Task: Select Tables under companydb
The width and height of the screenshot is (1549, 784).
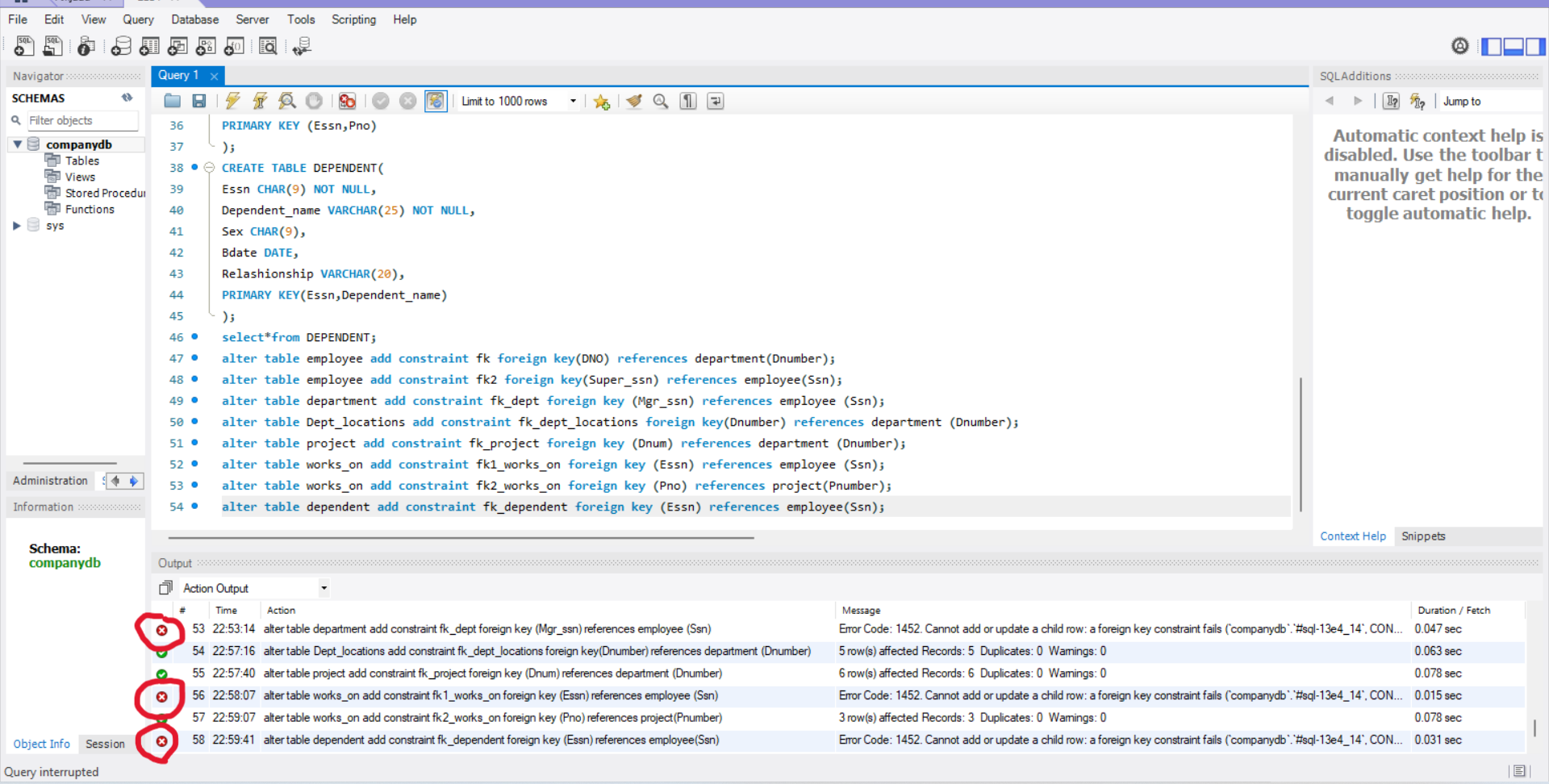Action: point(82,161)
